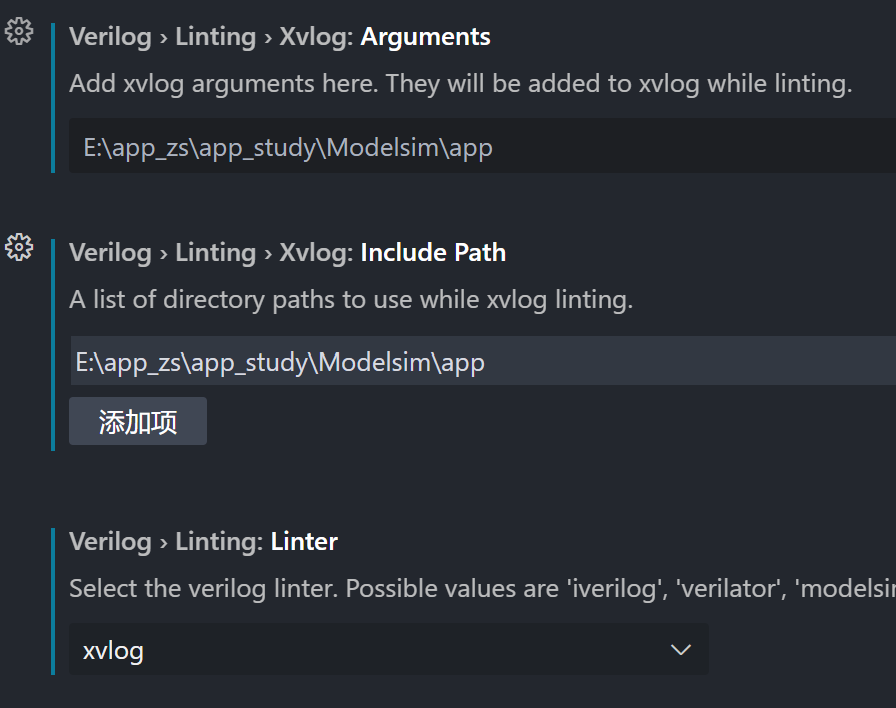Click the Xvlog Arguments text input field
Screen dimensions: 896x708
point(482,146)
